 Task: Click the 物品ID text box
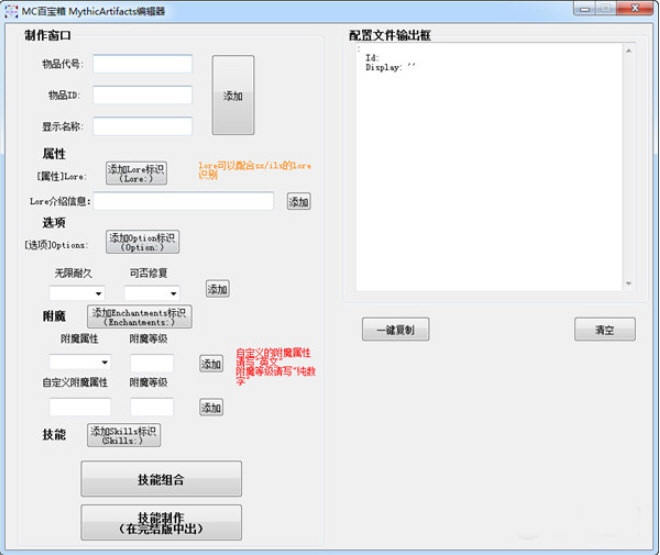pyautogui.click(x=143, y=95)
